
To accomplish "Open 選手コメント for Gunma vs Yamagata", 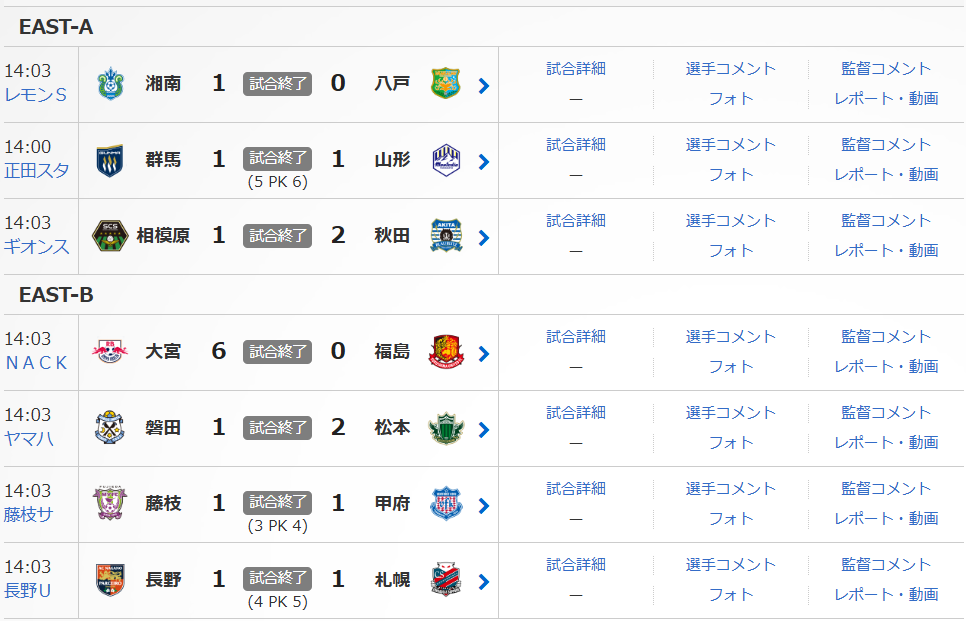I will [731, 145].
